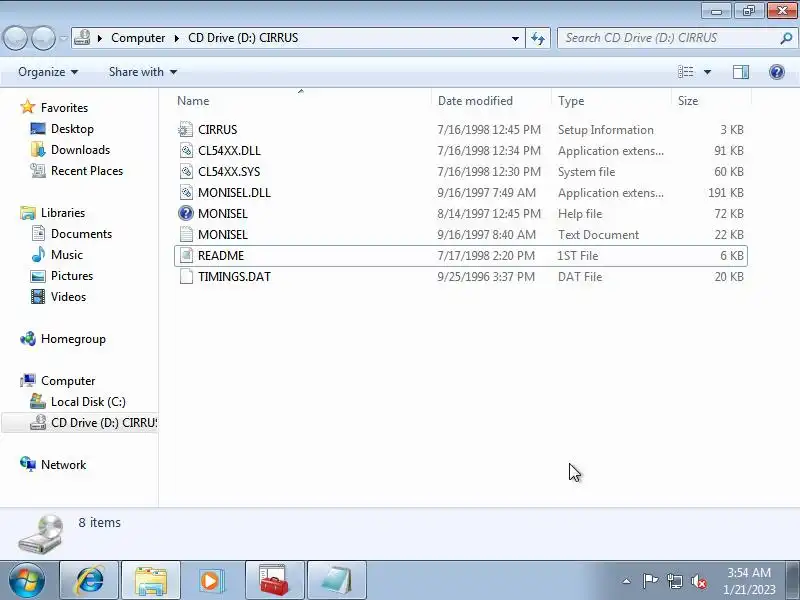Sort by Date modified column header

[x=492, y=101]
